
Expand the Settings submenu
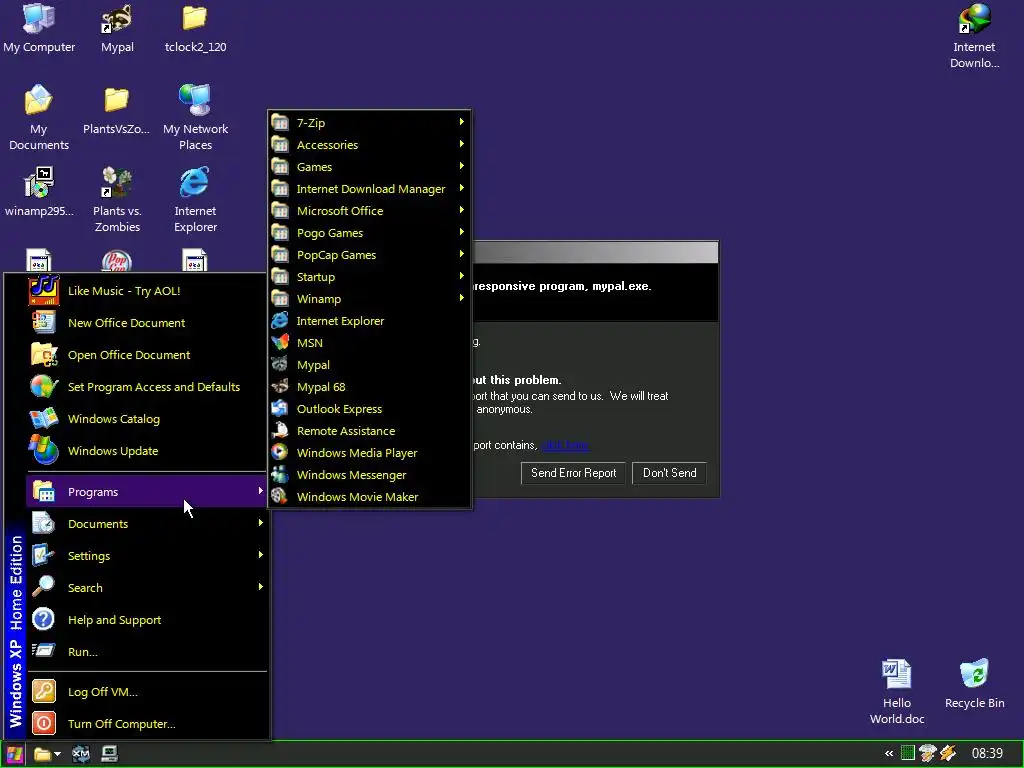(x=146, y=556)
